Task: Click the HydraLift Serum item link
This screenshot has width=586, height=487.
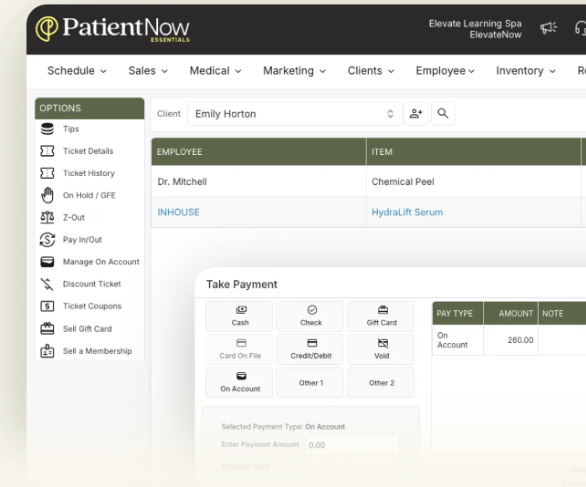Action: pos(407,212)
